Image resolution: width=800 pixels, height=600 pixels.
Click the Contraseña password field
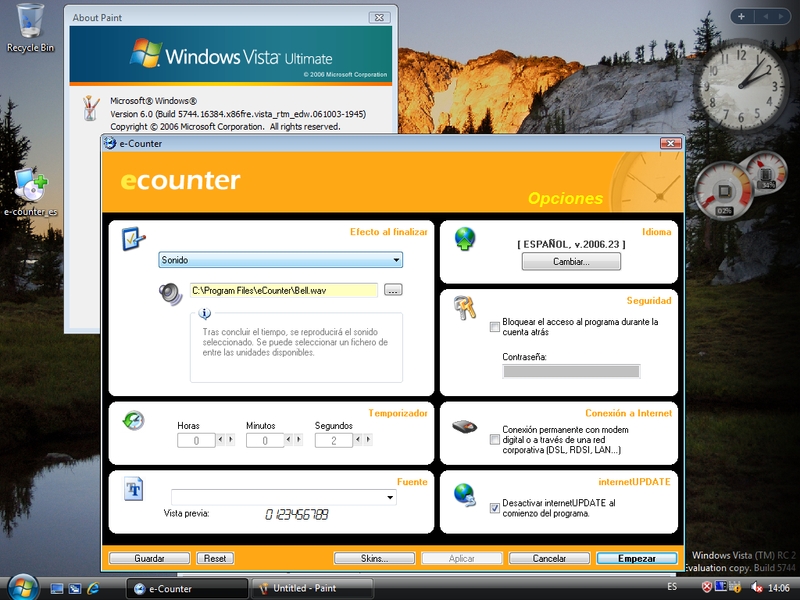571,371
